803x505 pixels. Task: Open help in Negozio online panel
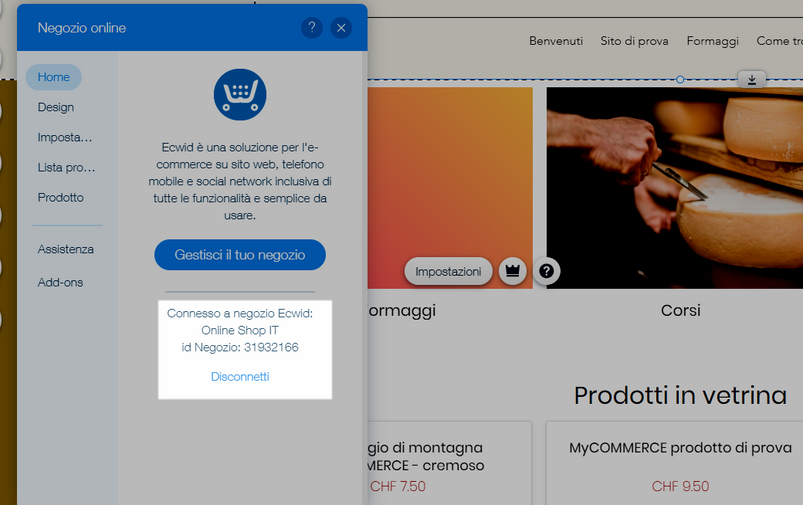click(311, 28)
